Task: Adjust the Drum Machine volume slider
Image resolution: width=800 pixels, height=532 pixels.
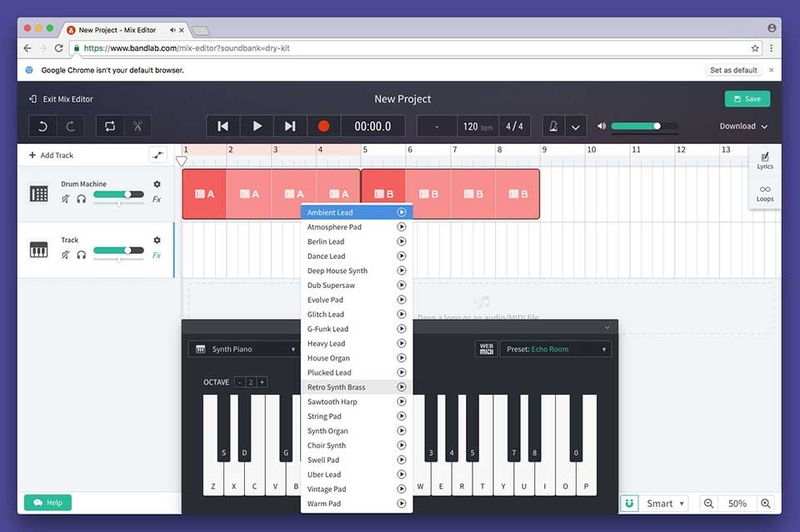Action: click(x=118, y=194)
